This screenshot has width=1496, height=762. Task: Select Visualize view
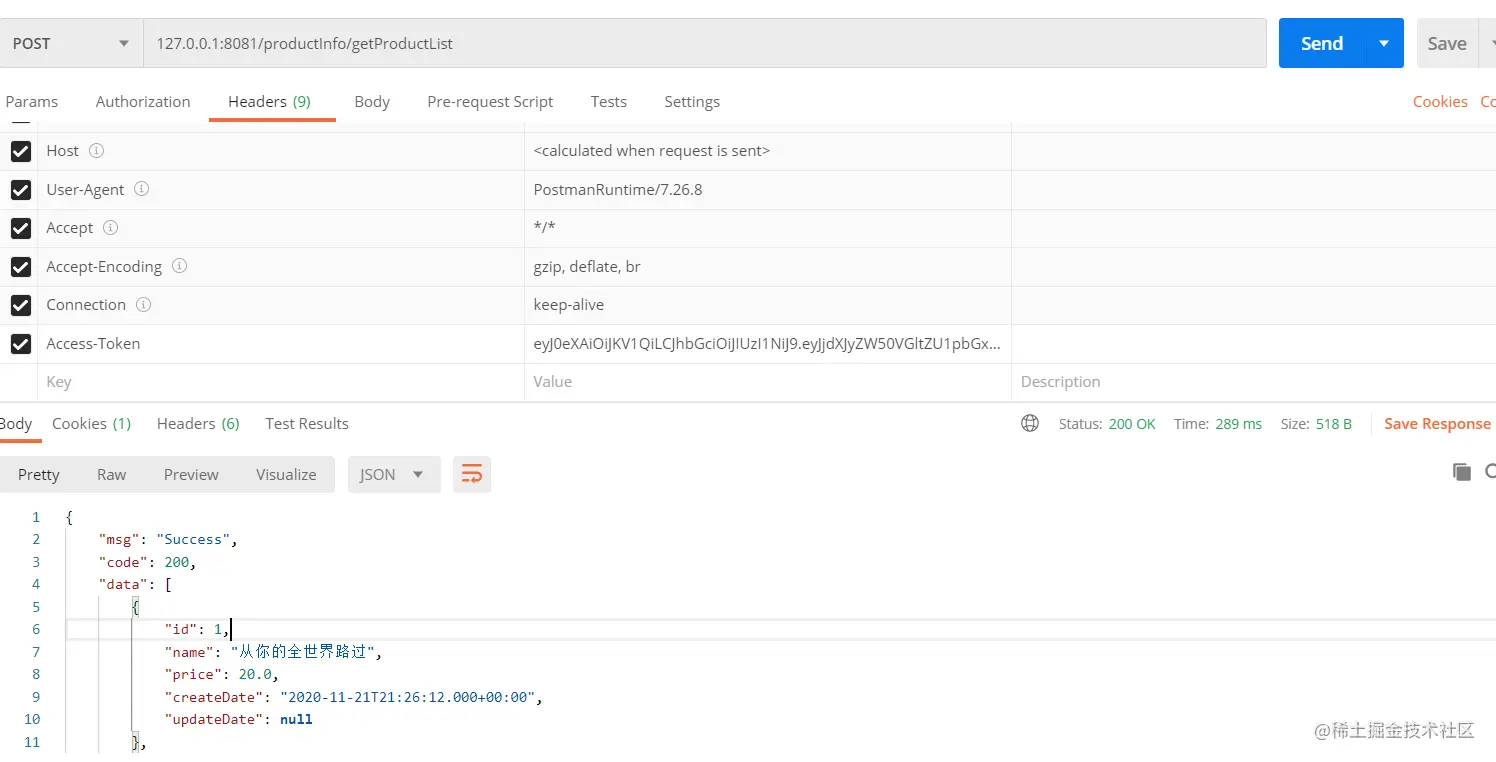(x=286, y=474)
